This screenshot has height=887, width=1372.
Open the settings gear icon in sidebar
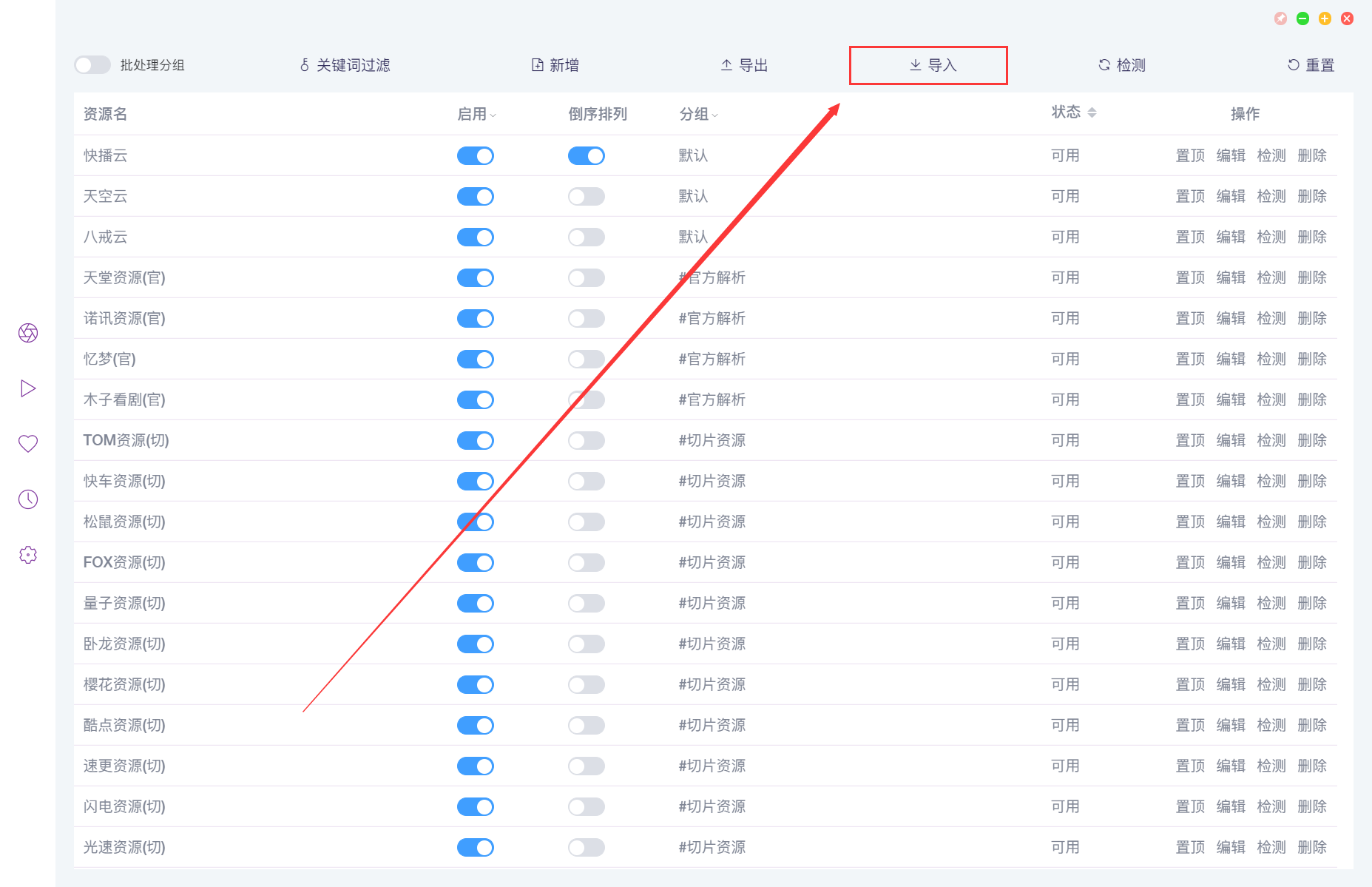(x=27, y=555)
